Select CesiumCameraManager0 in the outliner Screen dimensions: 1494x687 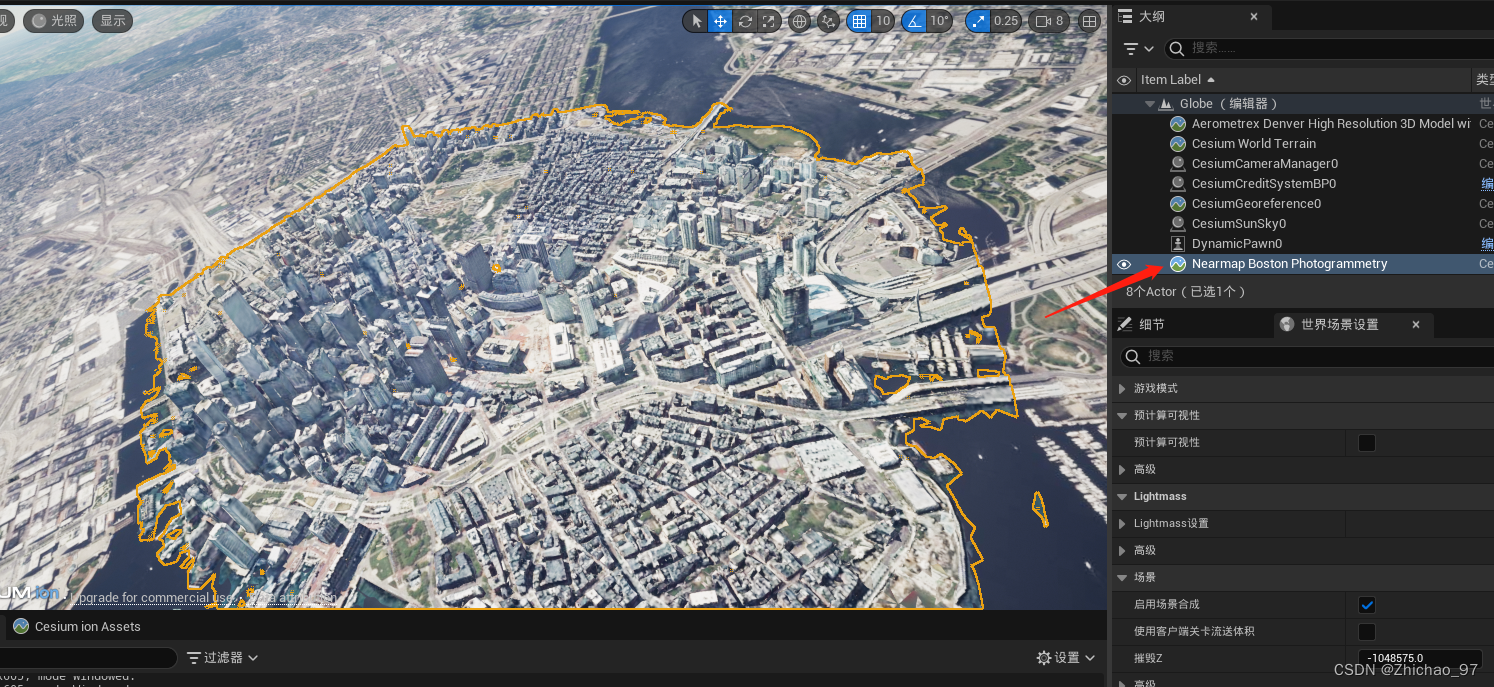pyautogui.click(x=1265, y=164)
